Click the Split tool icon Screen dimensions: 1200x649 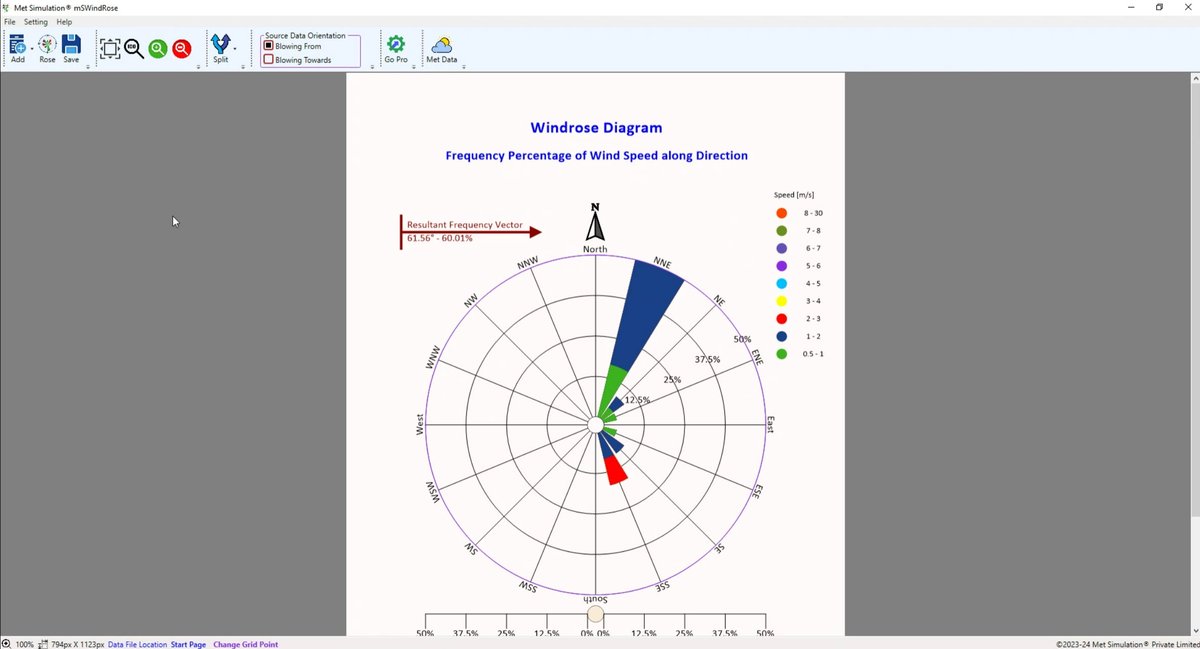click(221, 44)
